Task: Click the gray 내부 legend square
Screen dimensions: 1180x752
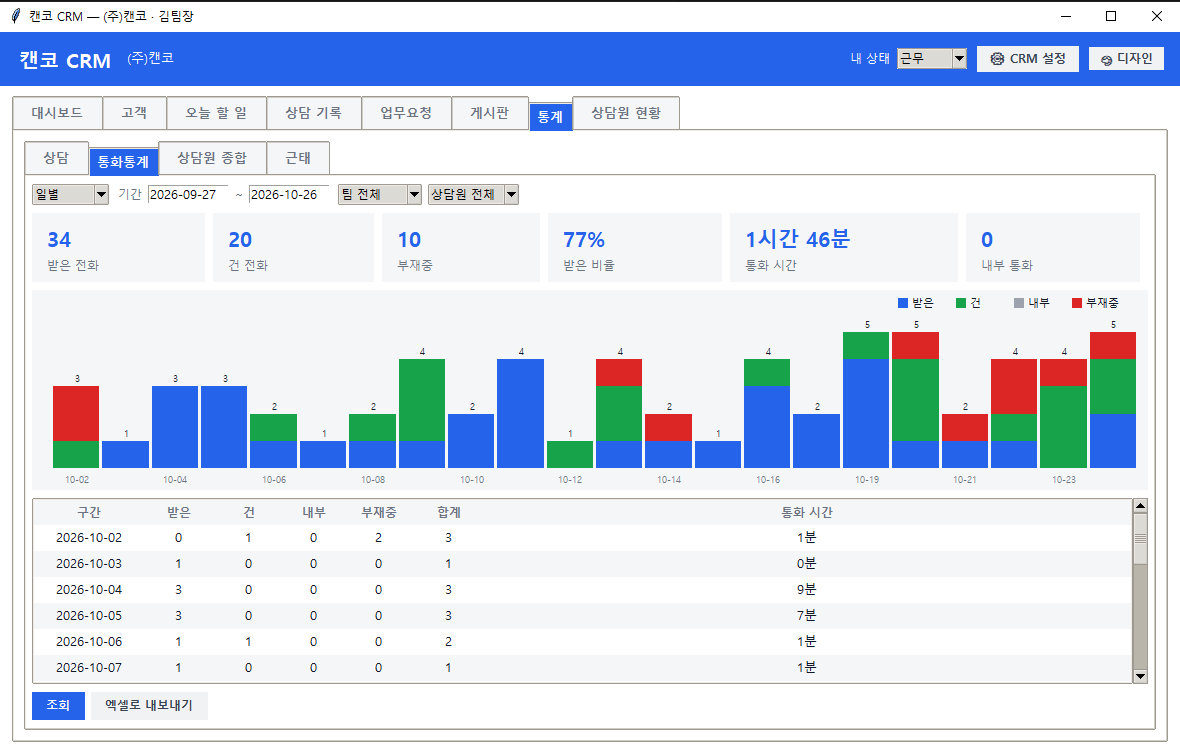Action: (1018, 303)
